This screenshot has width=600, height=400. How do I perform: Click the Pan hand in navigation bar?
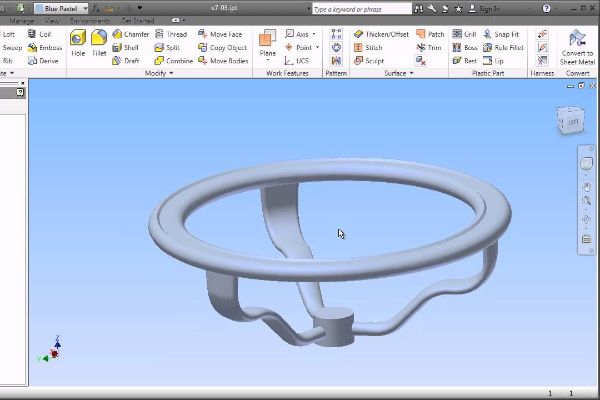(587, 185)
